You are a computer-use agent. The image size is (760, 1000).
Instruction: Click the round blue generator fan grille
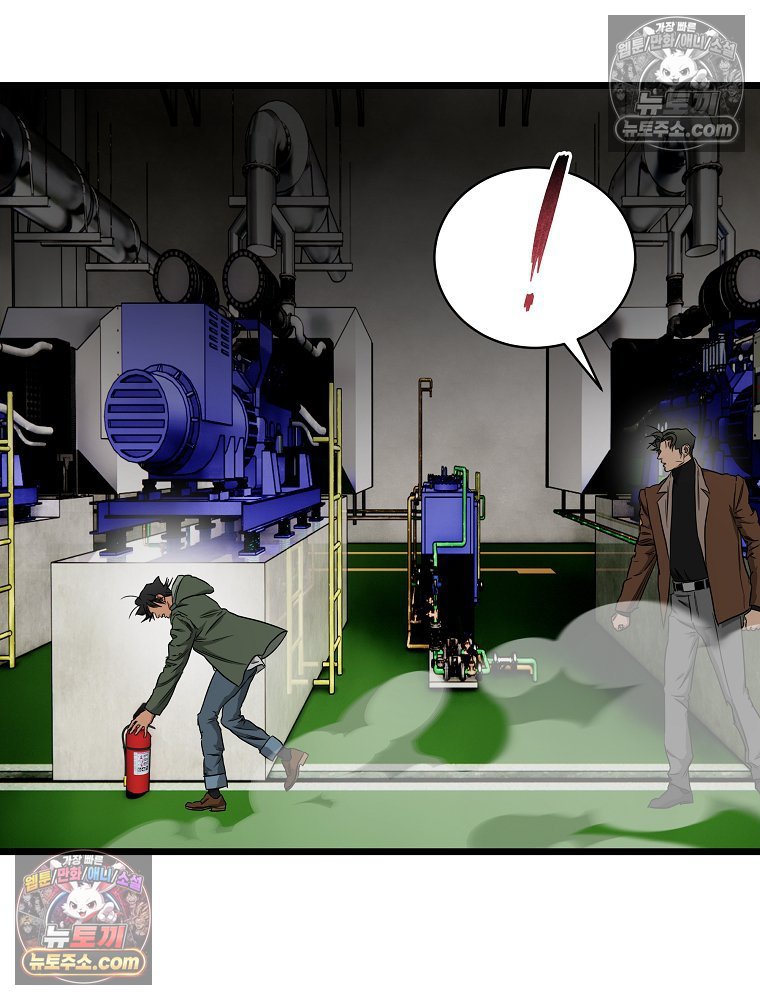click(144, 409)
